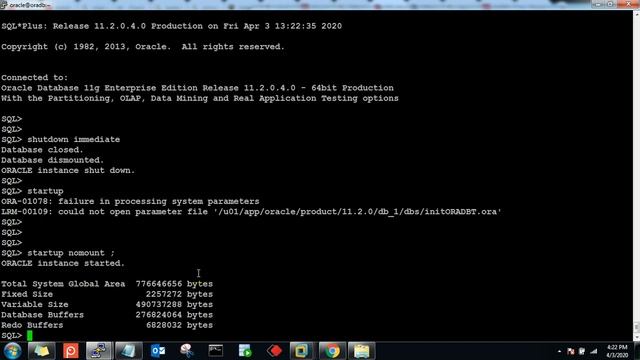
Task: Open the notepad-like taskbar icon next to PuTTY
Action: click(129, 351)
